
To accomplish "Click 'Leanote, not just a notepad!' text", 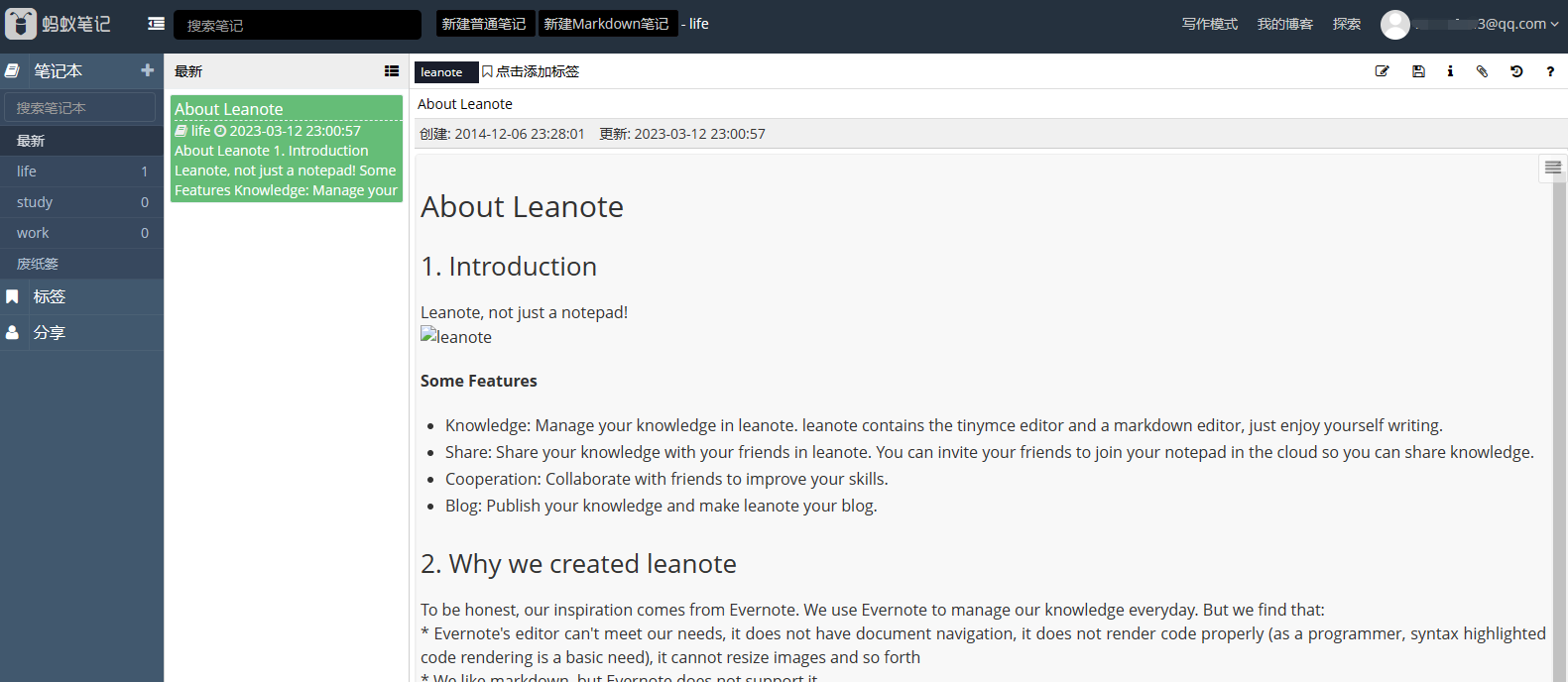I will click(524, 312).
